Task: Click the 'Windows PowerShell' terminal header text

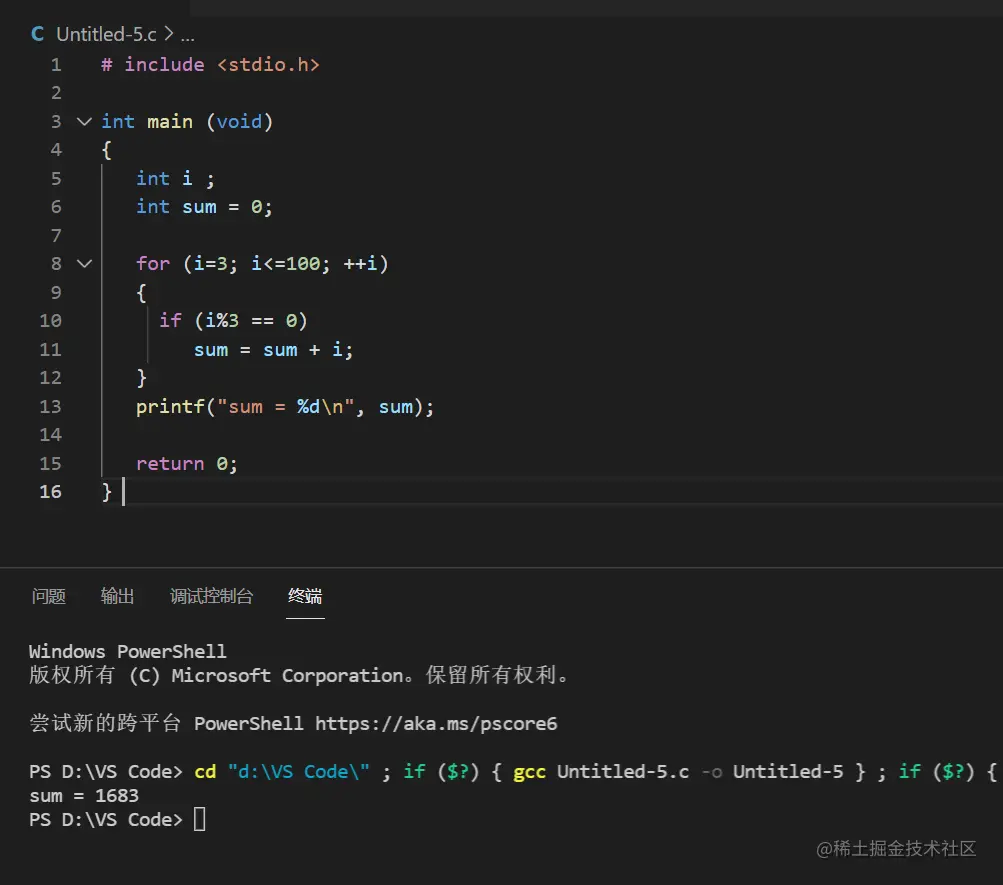Action: click(127, 652)
